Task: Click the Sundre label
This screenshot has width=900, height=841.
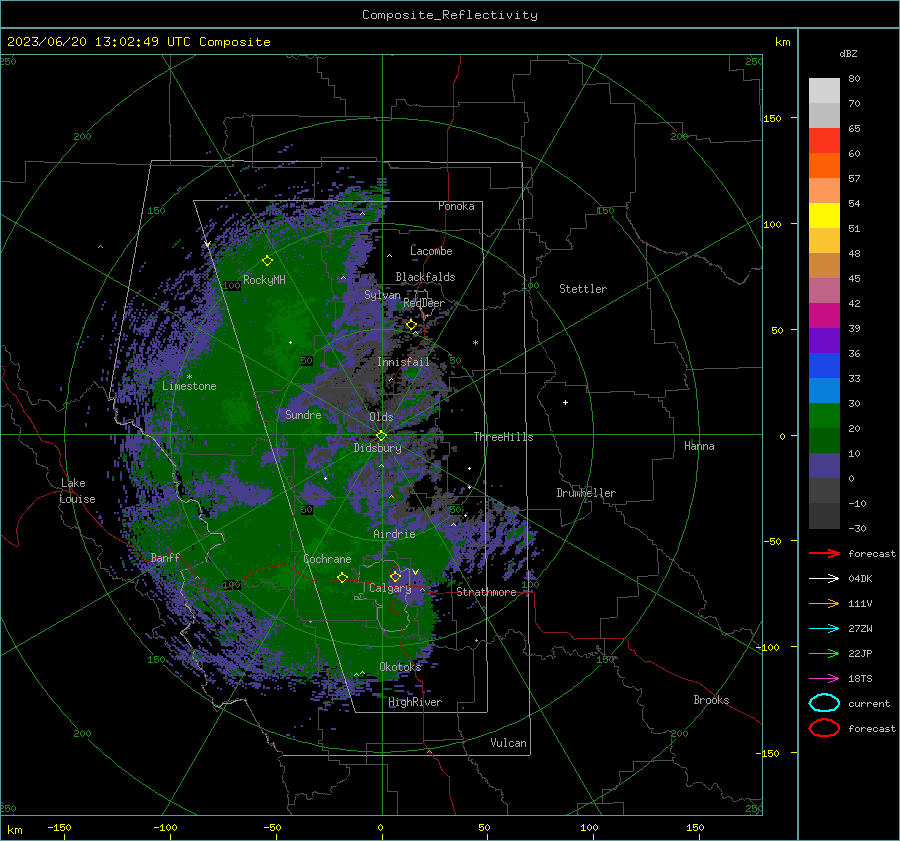Action: pyautogui.click(x=303, y=415)
